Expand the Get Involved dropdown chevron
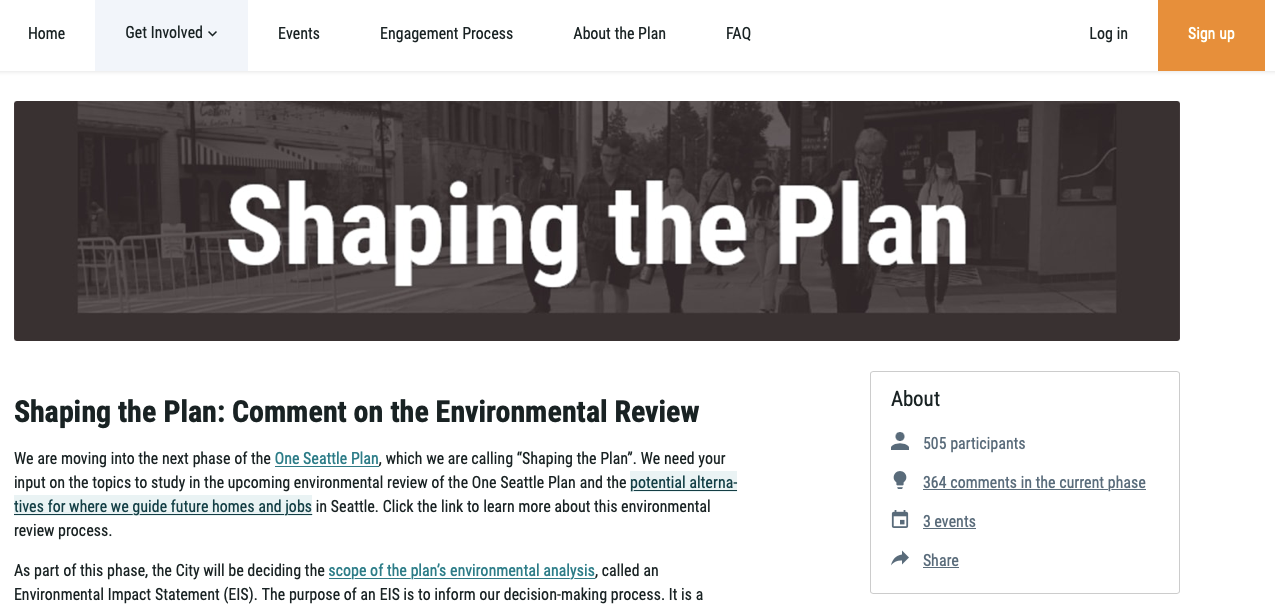1275x609 pixels. [213, 34]
